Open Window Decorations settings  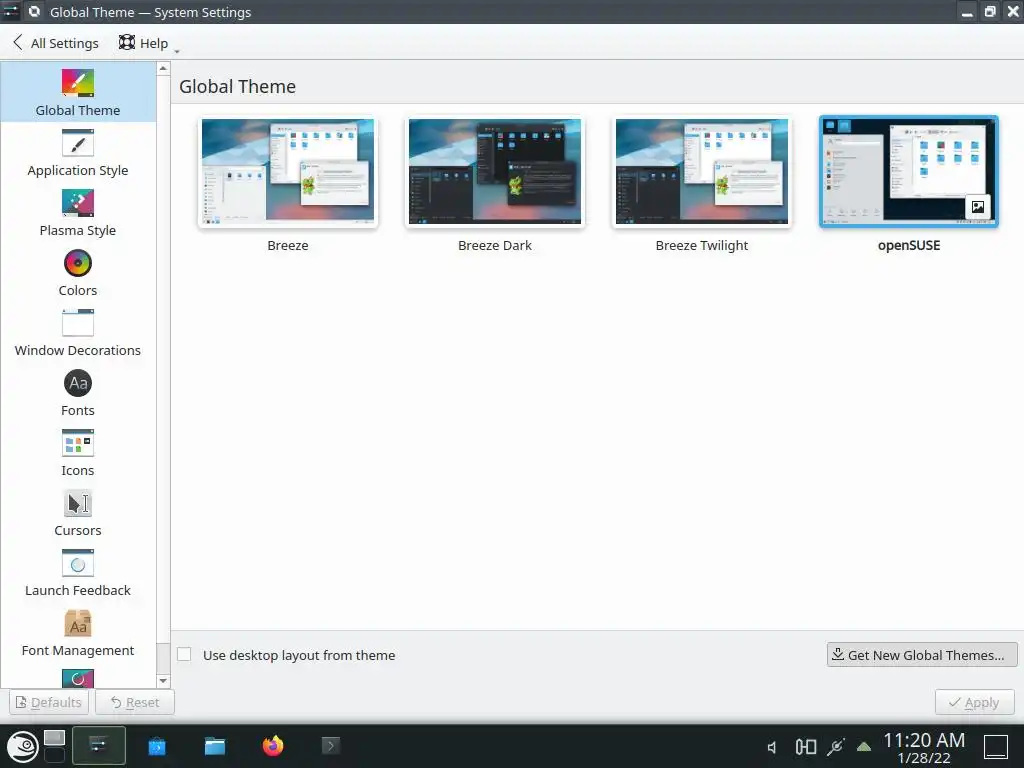tap(78, 334)
